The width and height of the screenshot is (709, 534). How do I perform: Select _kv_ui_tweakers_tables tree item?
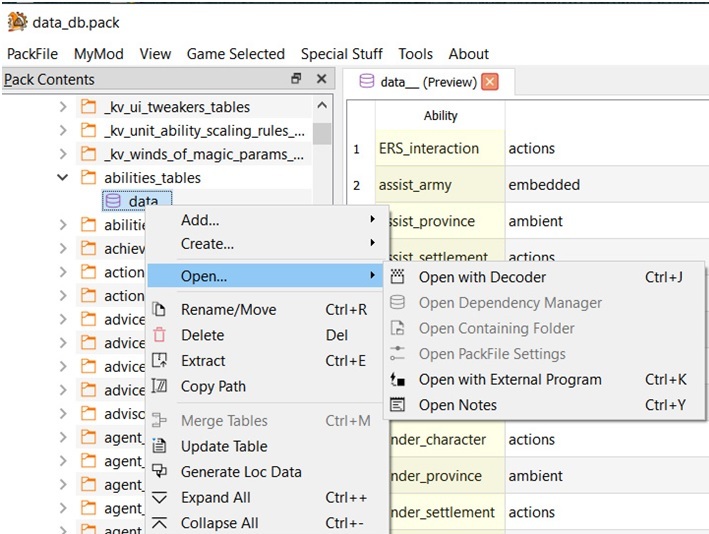click(177, 107)
